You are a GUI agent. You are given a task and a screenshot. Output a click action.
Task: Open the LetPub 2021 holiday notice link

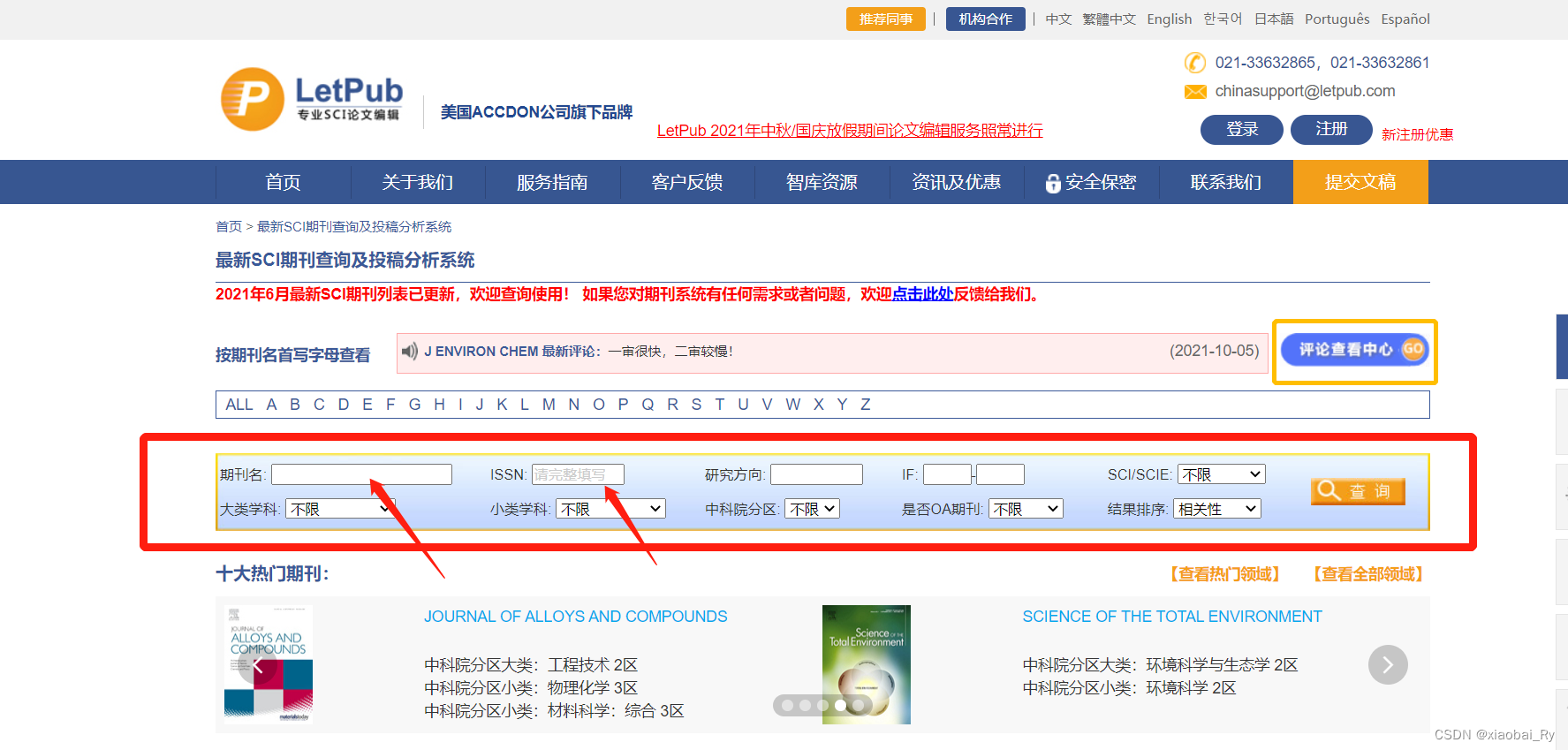coord(850,131)
